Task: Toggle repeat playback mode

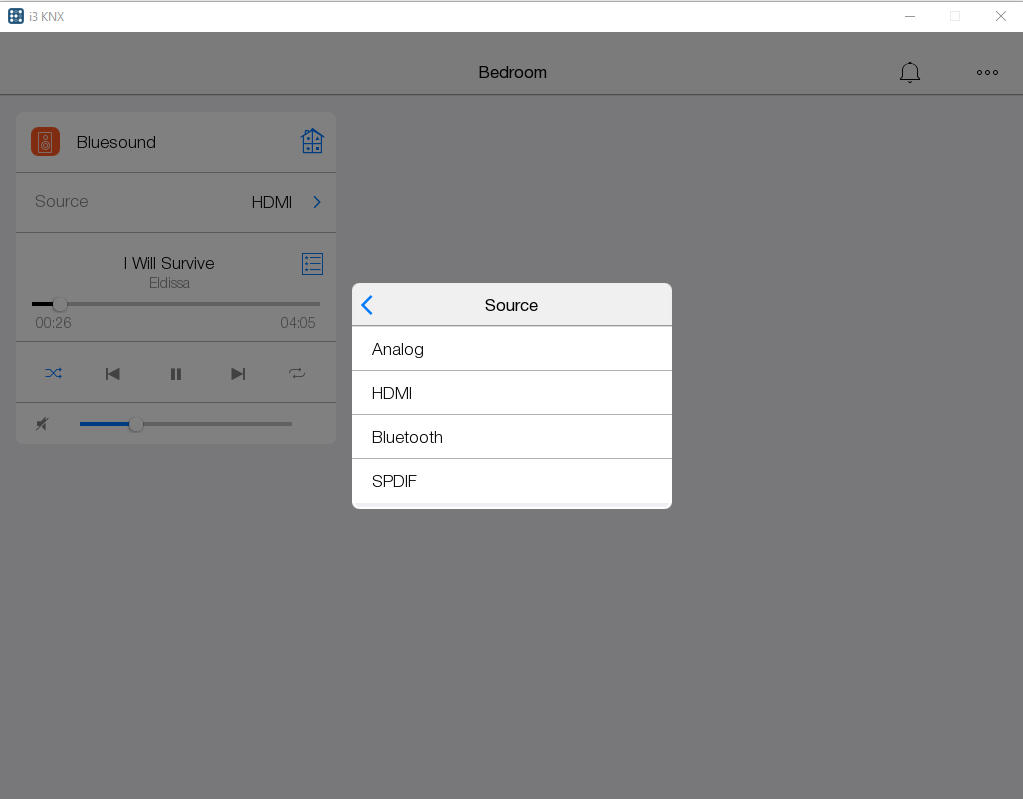Action: pos(297,374)
